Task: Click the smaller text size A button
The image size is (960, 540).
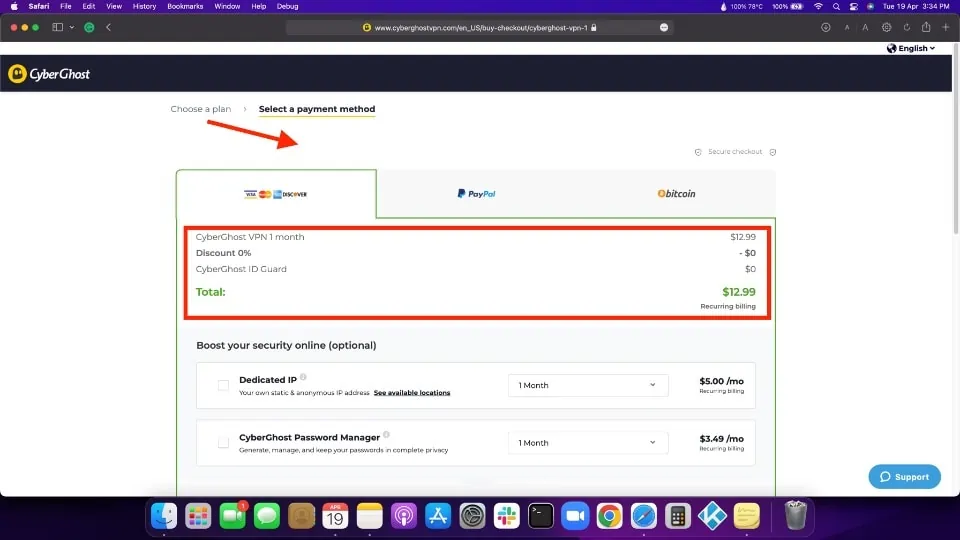Action: (x=847, y=28)
